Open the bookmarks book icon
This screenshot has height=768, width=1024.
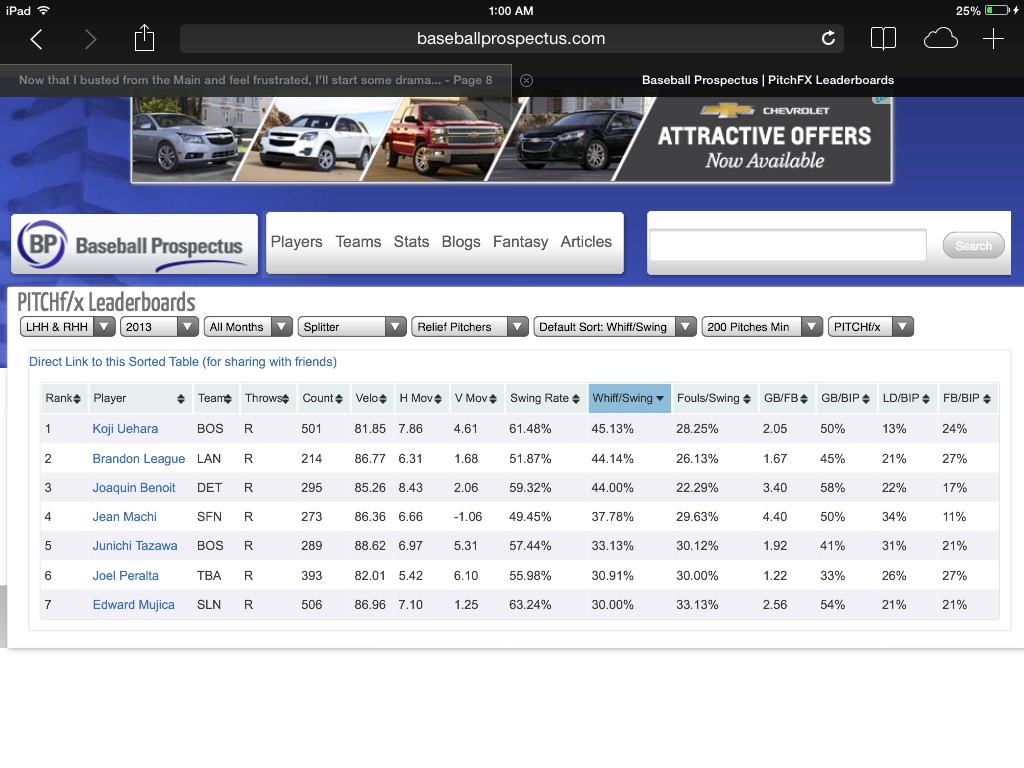point(883,39)
